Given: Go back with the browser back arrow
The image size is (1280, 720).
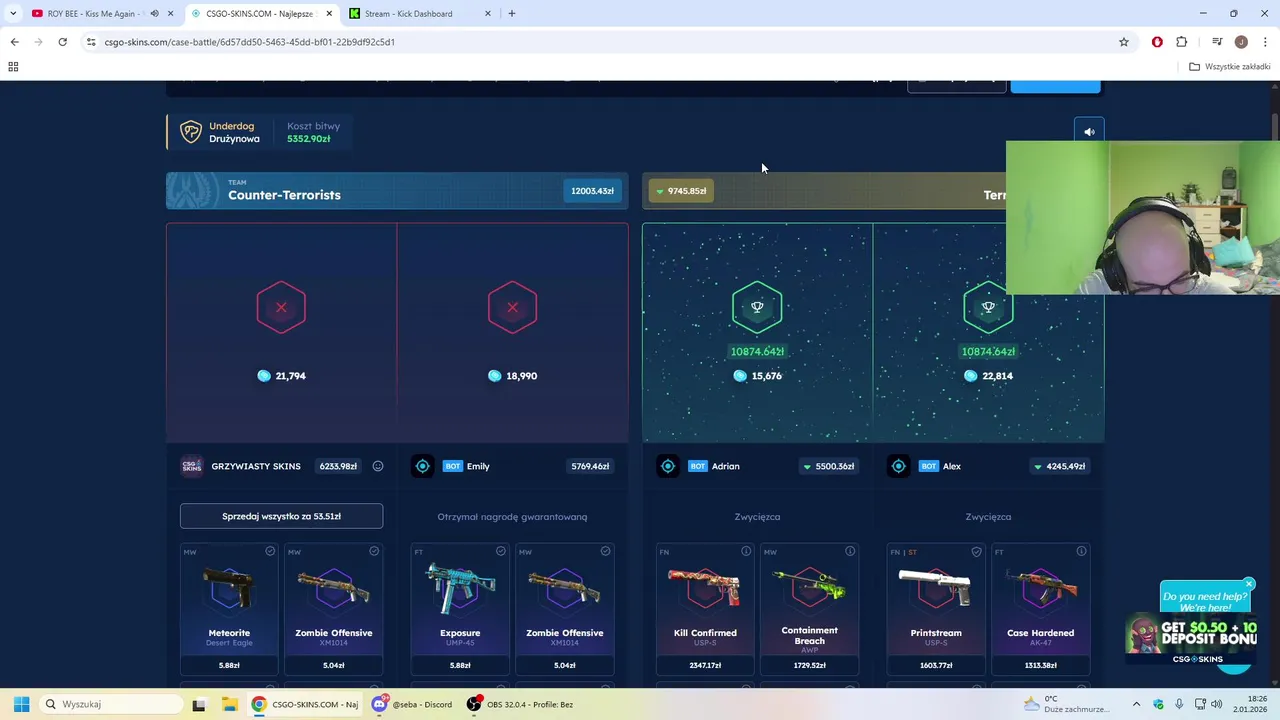Looking at the screenshot, I should (14, 42).
